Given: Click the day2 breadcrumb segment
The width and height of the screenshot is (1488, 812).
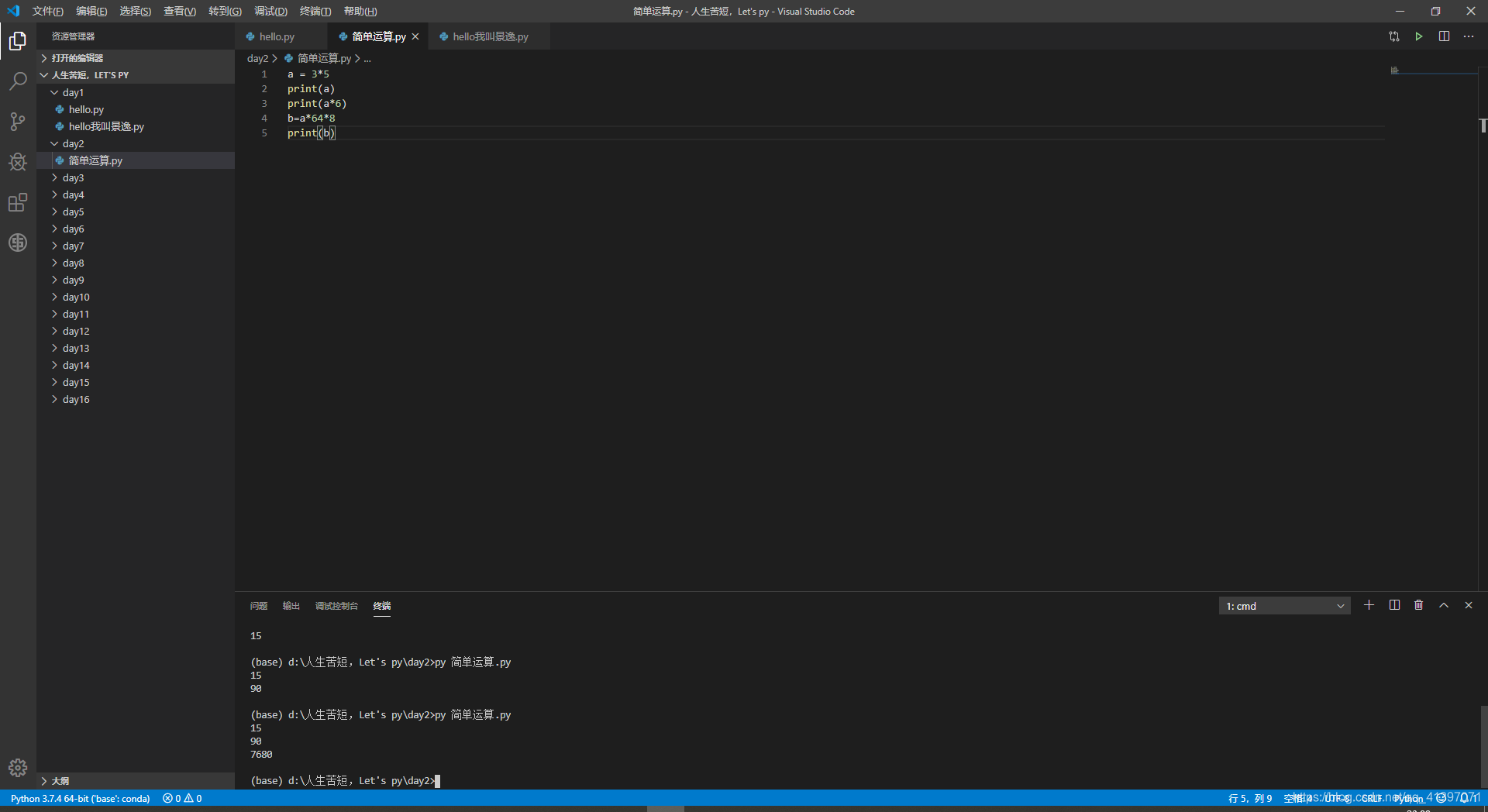Looking at the screenshot, I should point(257,59).
